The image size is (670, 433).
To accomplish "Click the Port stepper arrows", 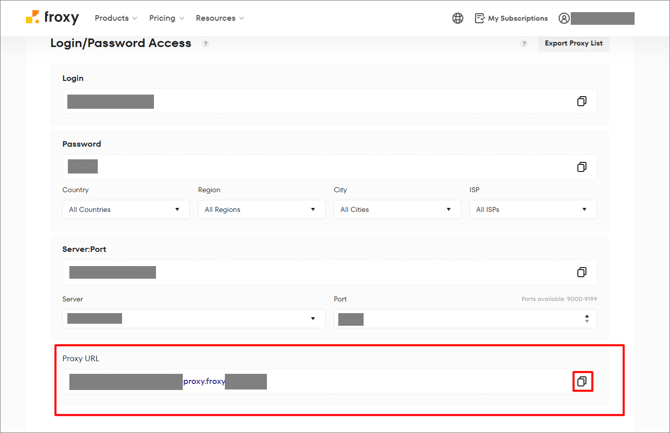I will pyautogui.click(x=587, y=319).
